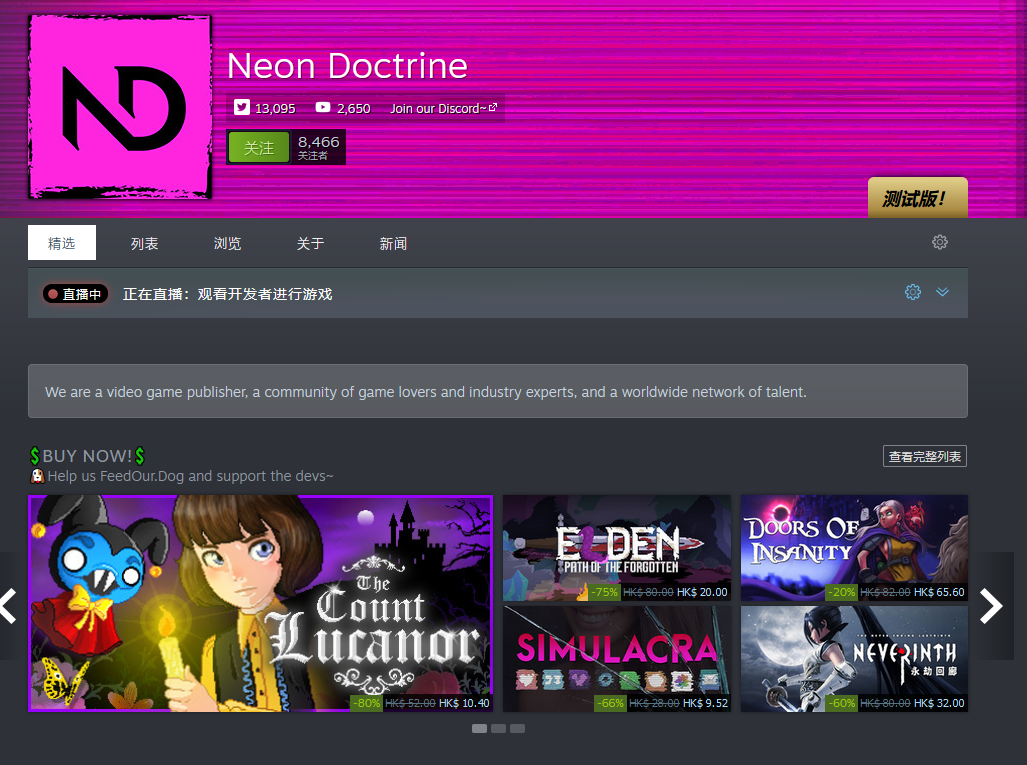
Task: Open the blue gear icon in broadcast bar
Action: (x=912, y=292)
